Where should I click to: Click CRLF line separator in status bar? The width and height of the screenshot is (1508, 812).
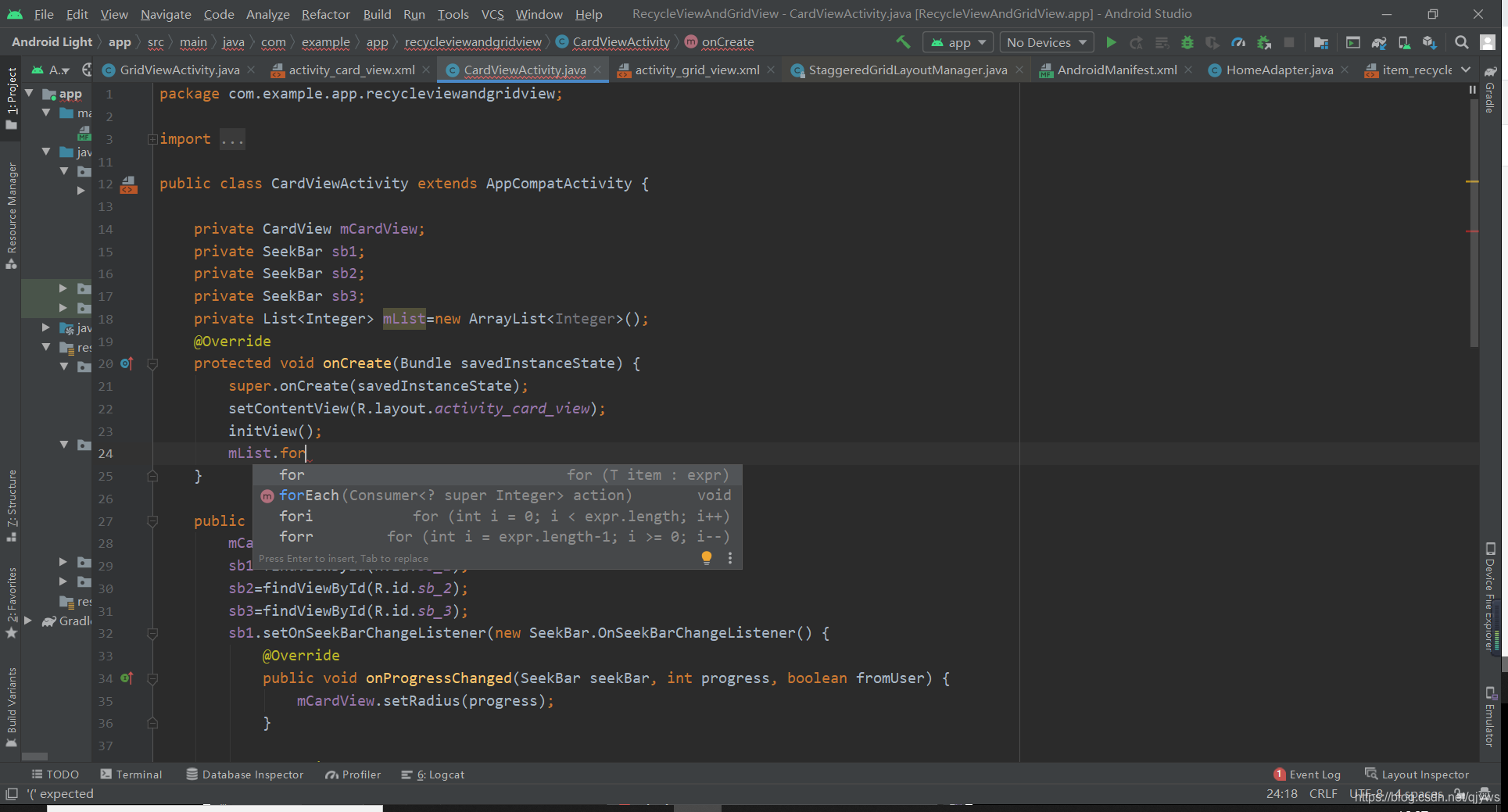[x=1323, y=794]
